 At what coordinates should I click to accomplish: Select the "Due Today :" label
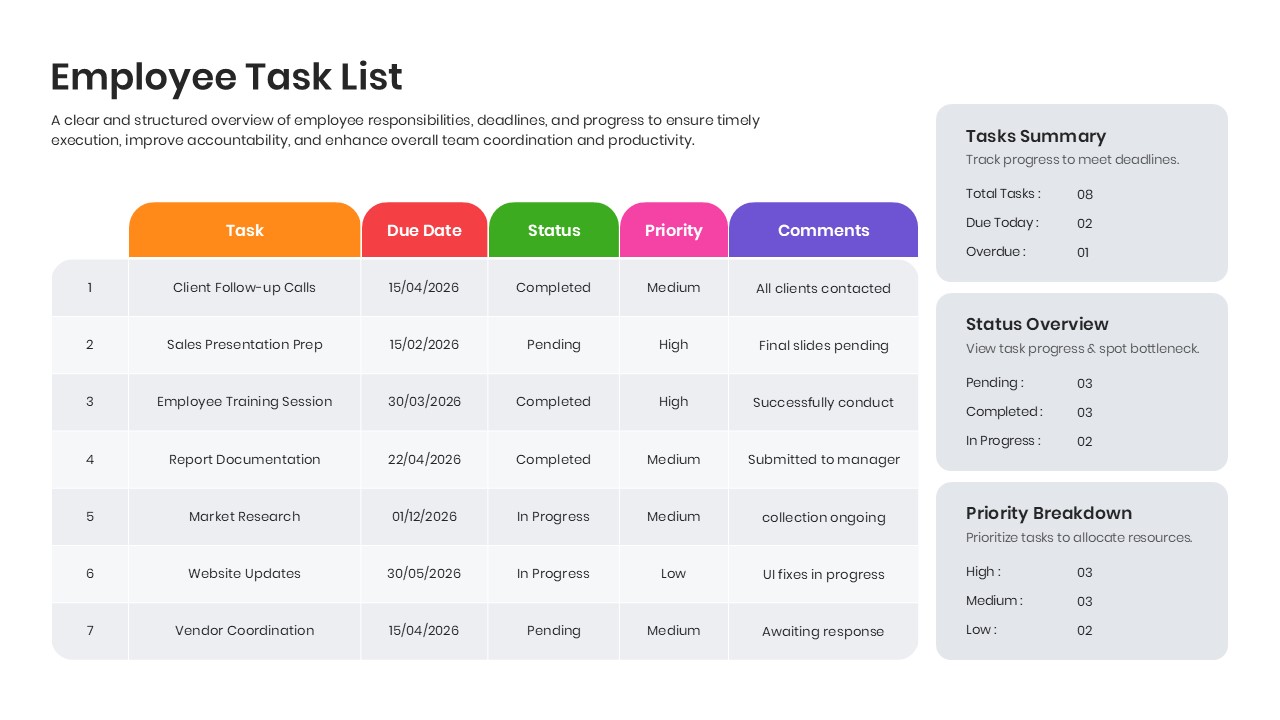pos(1002,223)
